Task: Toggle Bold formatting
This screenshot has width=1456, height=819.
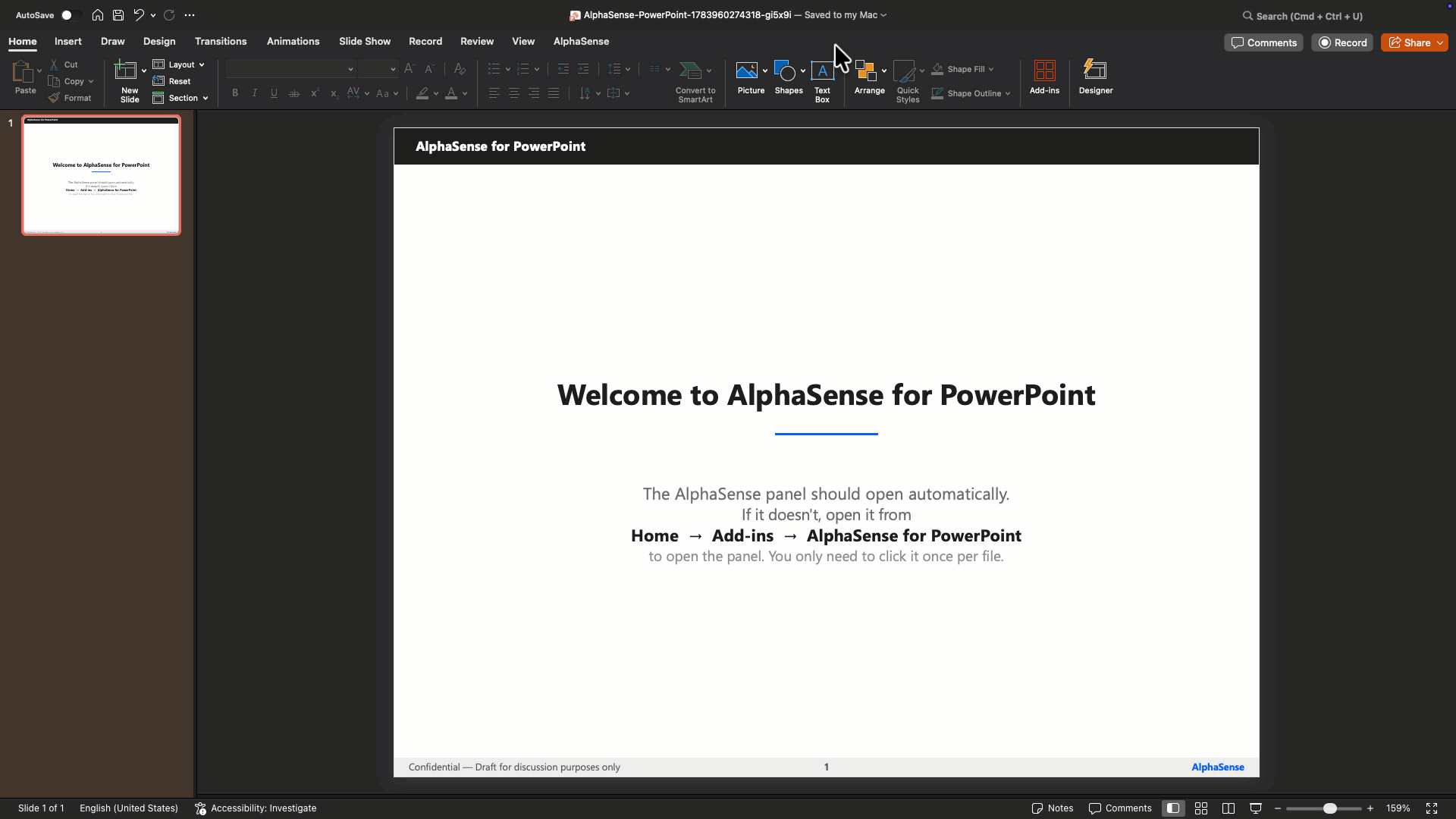Action: pyautogui.click(x=235, y=93)
